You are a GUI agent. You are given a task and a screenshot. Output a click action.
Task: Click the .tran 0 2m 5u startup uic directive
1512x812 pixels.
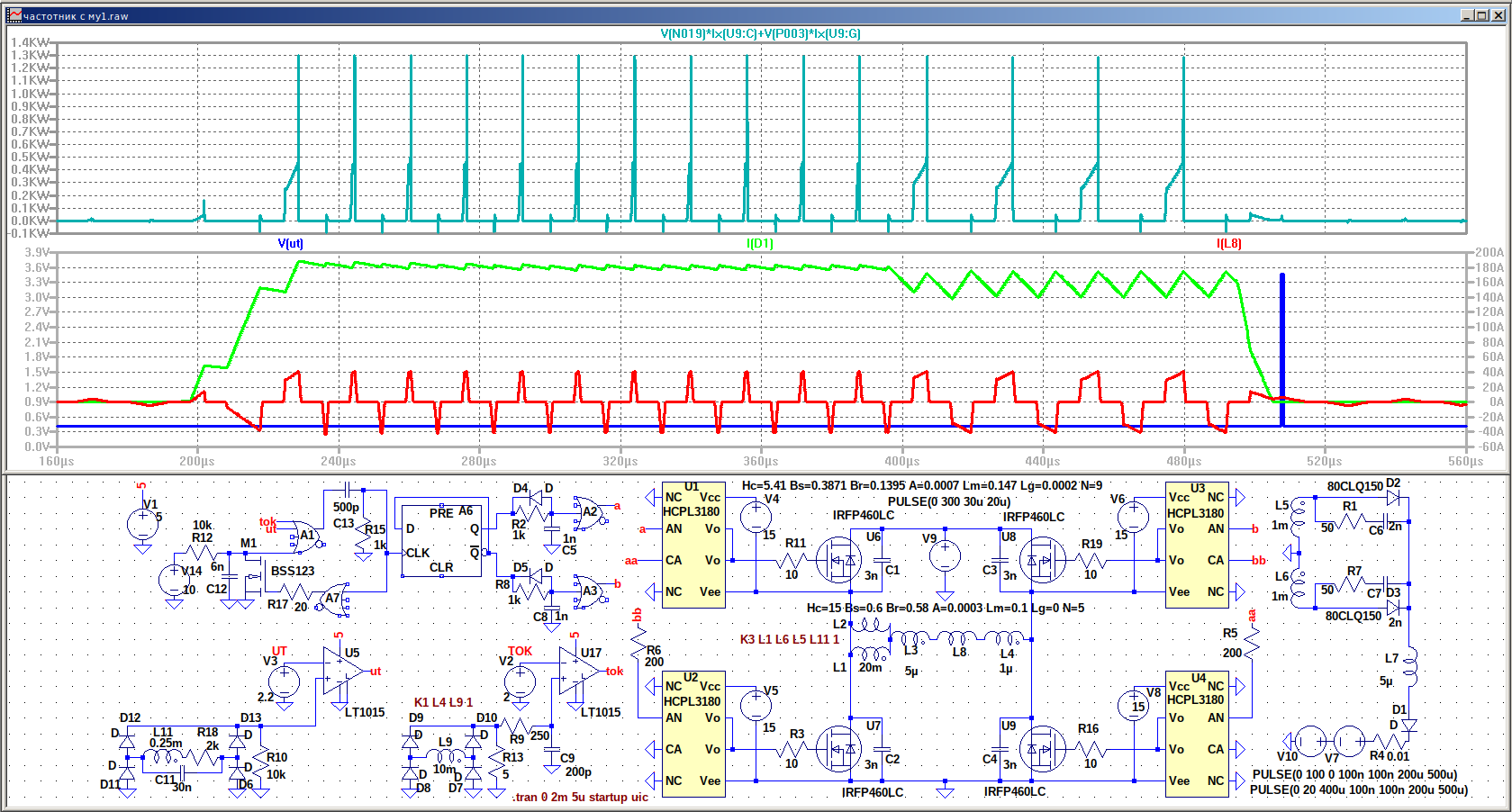coord(580,797)
